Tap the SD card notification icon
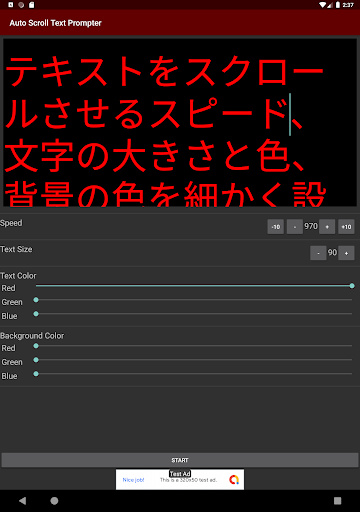360x512 pixels. [32, 5]
